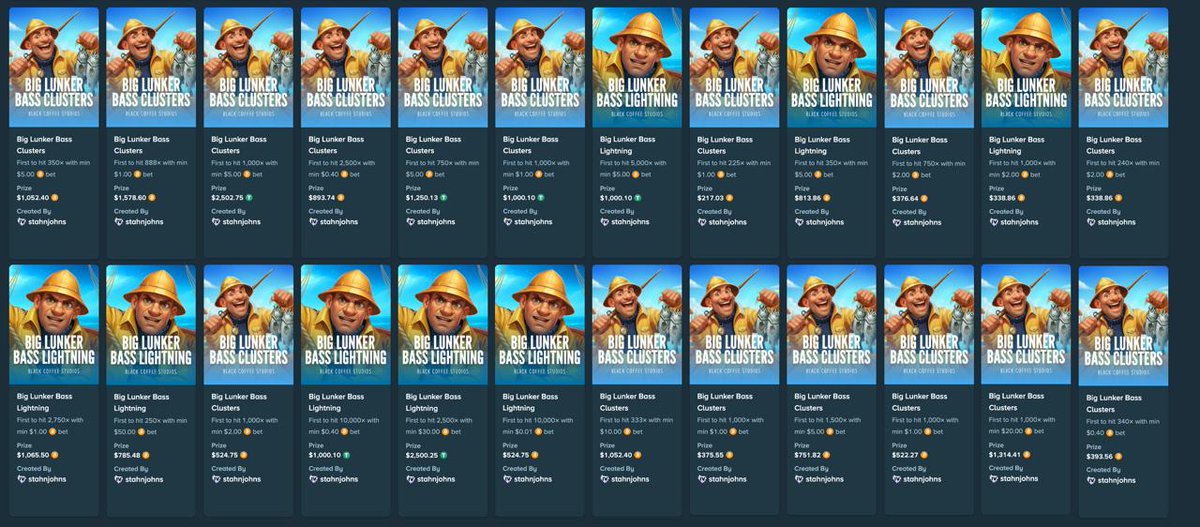
Task: Click the "First to hit 2,750×" condition text
Action: pos(43,420)
